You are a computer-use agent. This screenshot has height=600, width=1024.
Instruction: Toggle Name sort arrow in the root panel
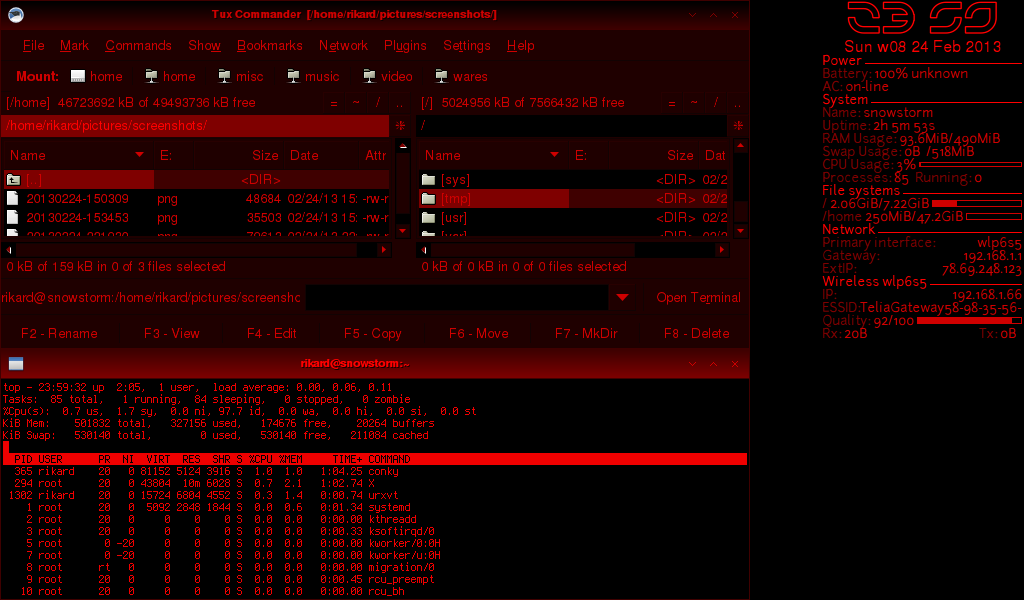click(554, 155)
